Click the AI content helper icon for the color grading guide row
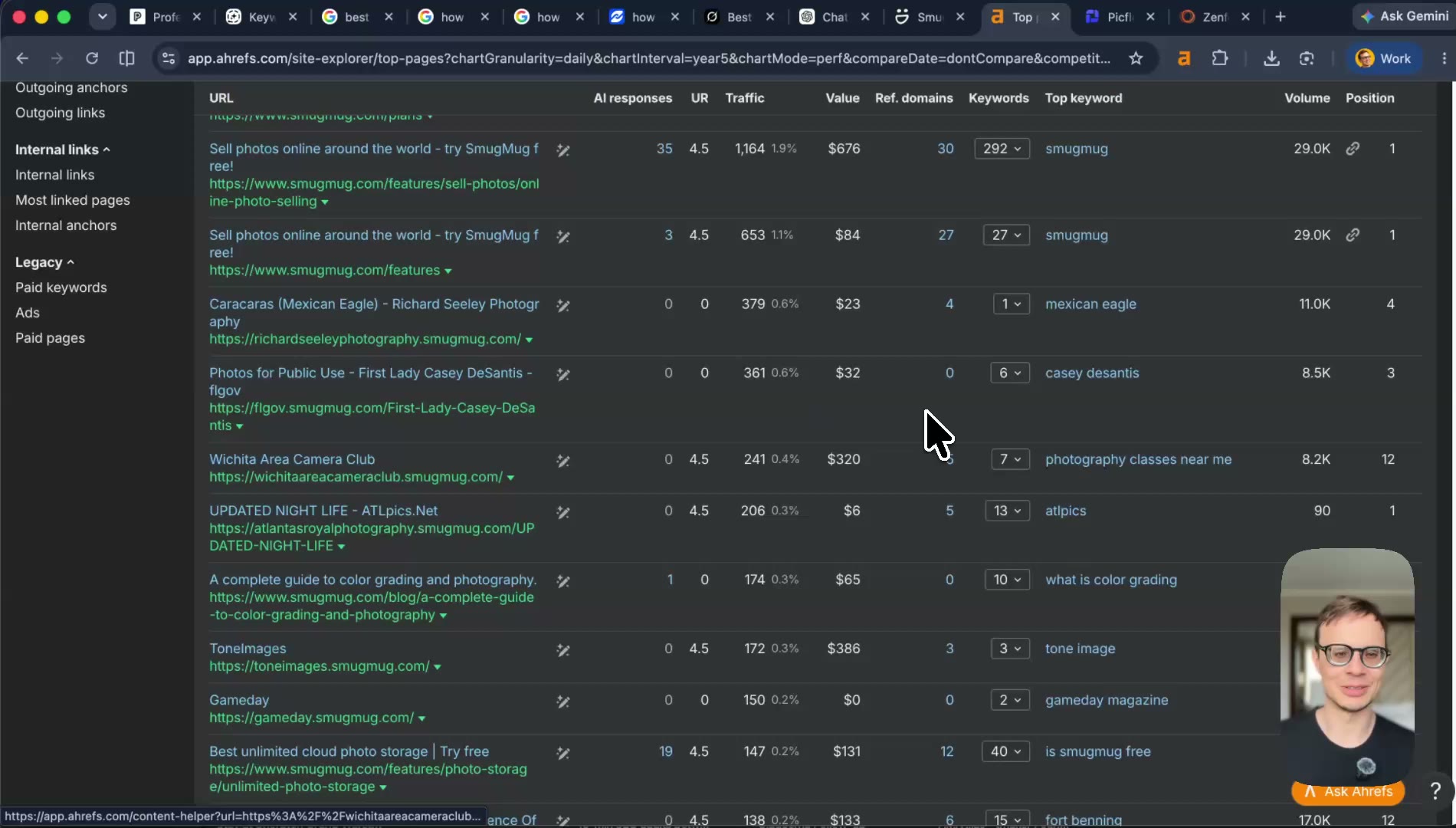The height and width of the screenshot is (828, 1456). click(562, 581)
